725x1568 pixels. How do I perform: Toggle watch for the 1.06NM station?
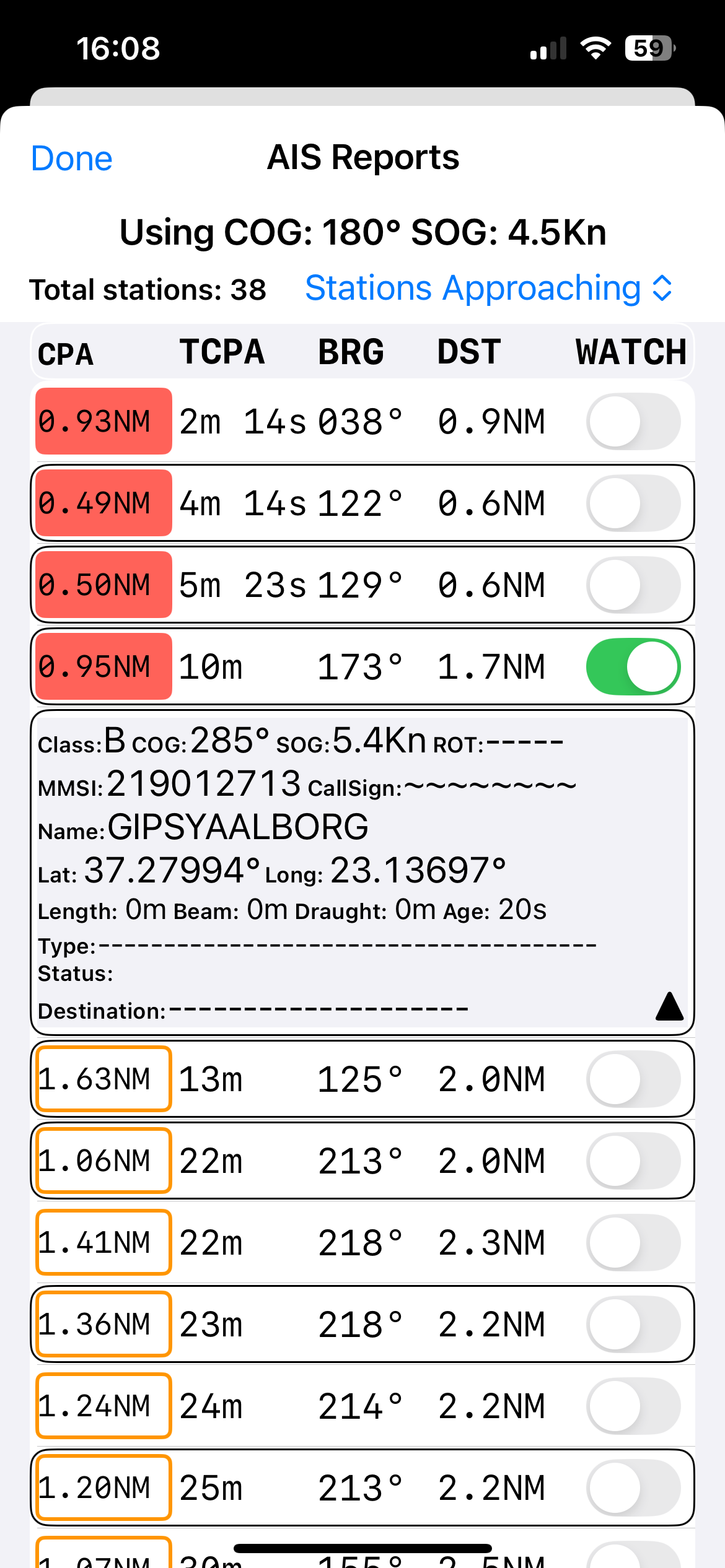633,1161
